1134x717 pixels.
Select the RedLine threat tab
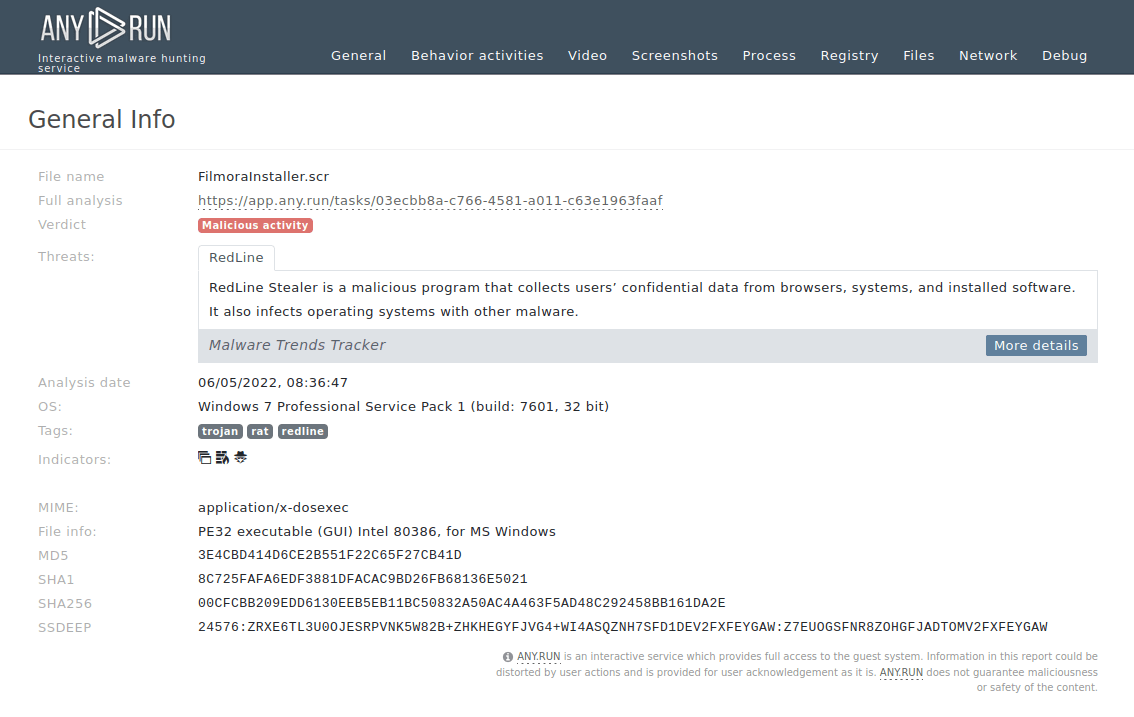236,258
